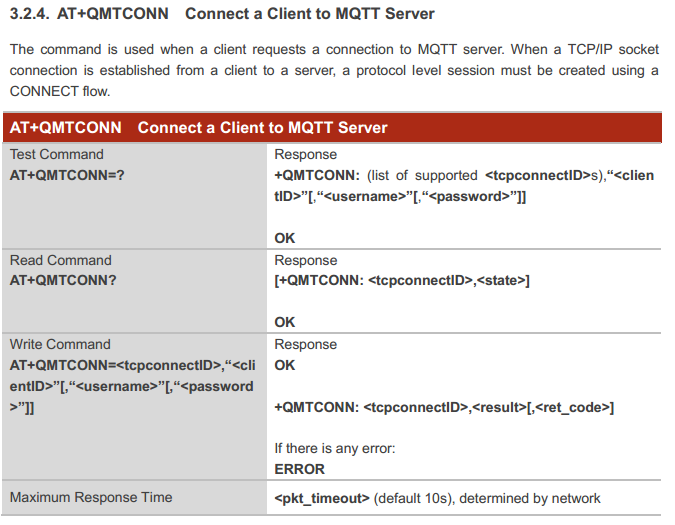Click the +QMTCONN result ret_code response line
This screenshot has width=675, height=525.
tap(443, 408)
